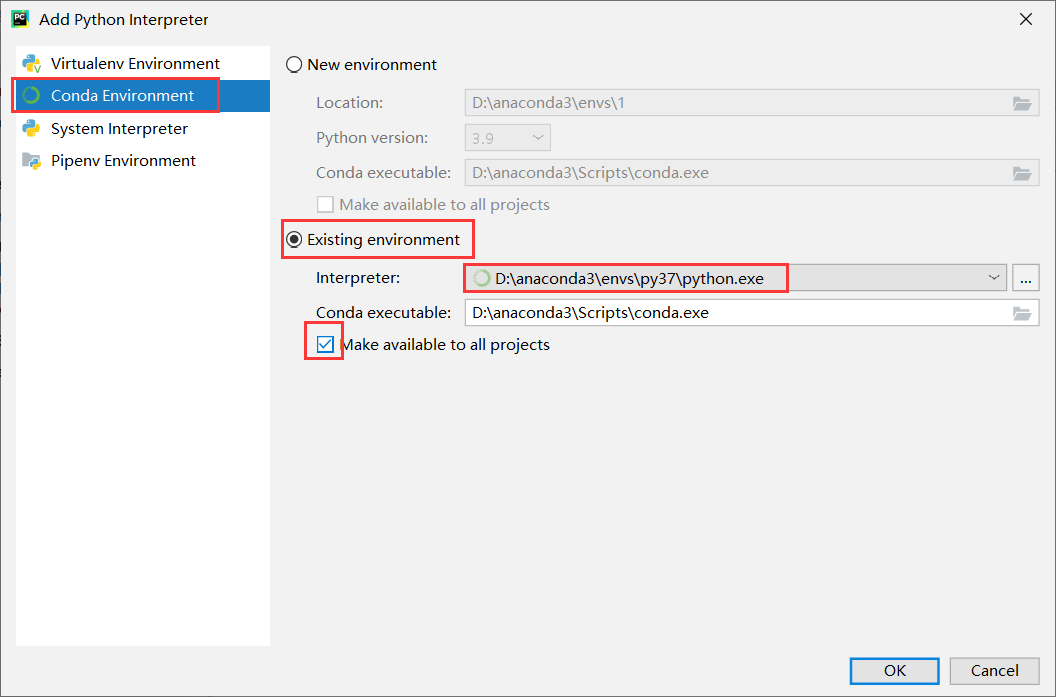The image size is (1056, 697).
Task: Open the Python version 3.9 dropdown
Action: 508,138
